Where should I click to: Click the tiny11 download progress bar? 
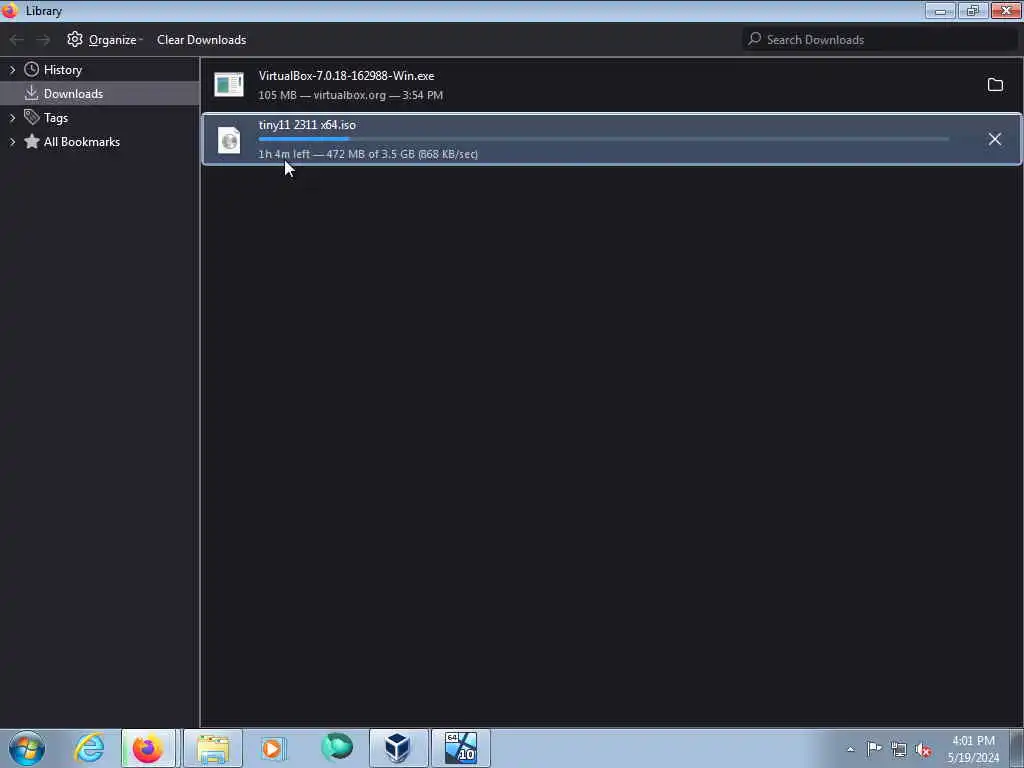603,139
